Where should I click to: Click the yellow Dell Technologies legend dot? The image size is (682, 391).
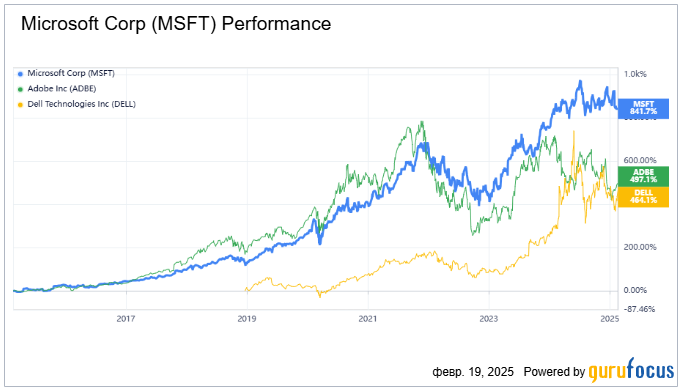tap(20, 105)
